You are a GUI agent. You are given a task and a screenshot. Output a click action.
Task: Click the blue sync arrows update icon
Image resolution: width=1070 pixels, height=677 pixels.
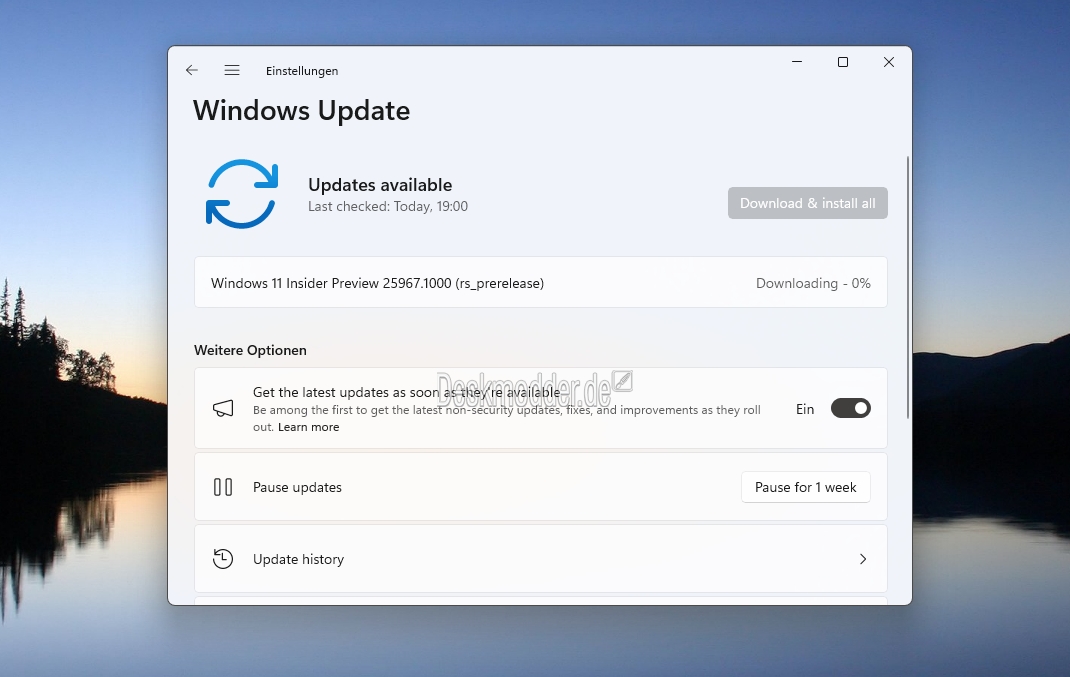coord(242,194)
